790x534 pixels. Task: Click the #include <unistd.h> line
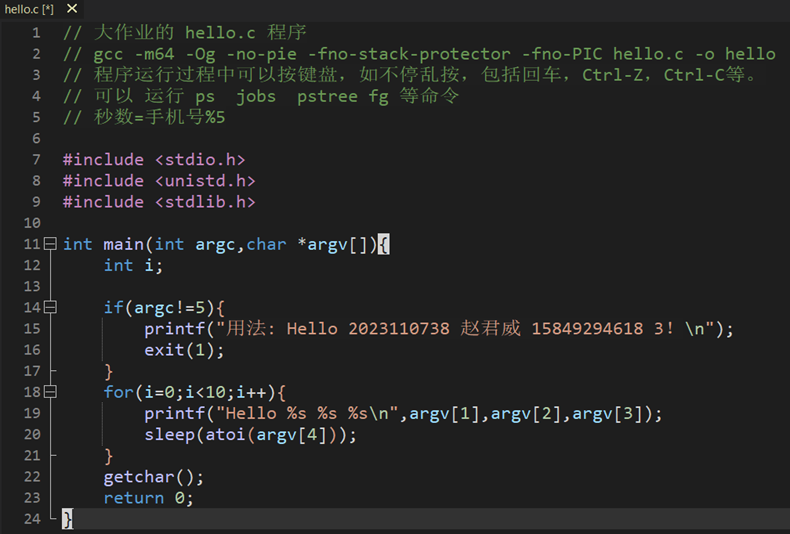159,181
